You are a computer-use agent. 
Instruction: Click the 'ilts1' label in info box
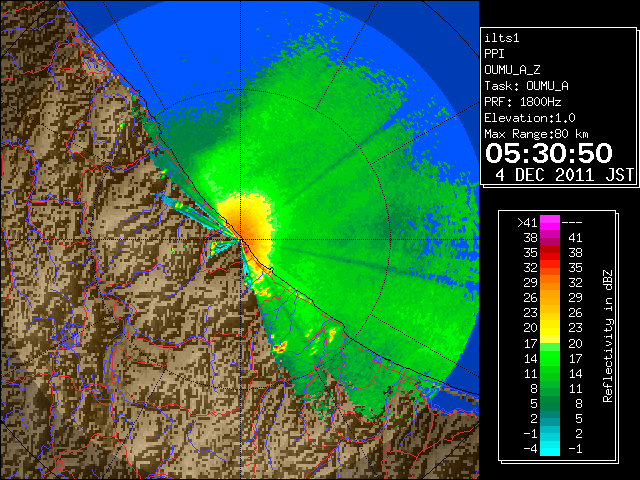[502, 38]
